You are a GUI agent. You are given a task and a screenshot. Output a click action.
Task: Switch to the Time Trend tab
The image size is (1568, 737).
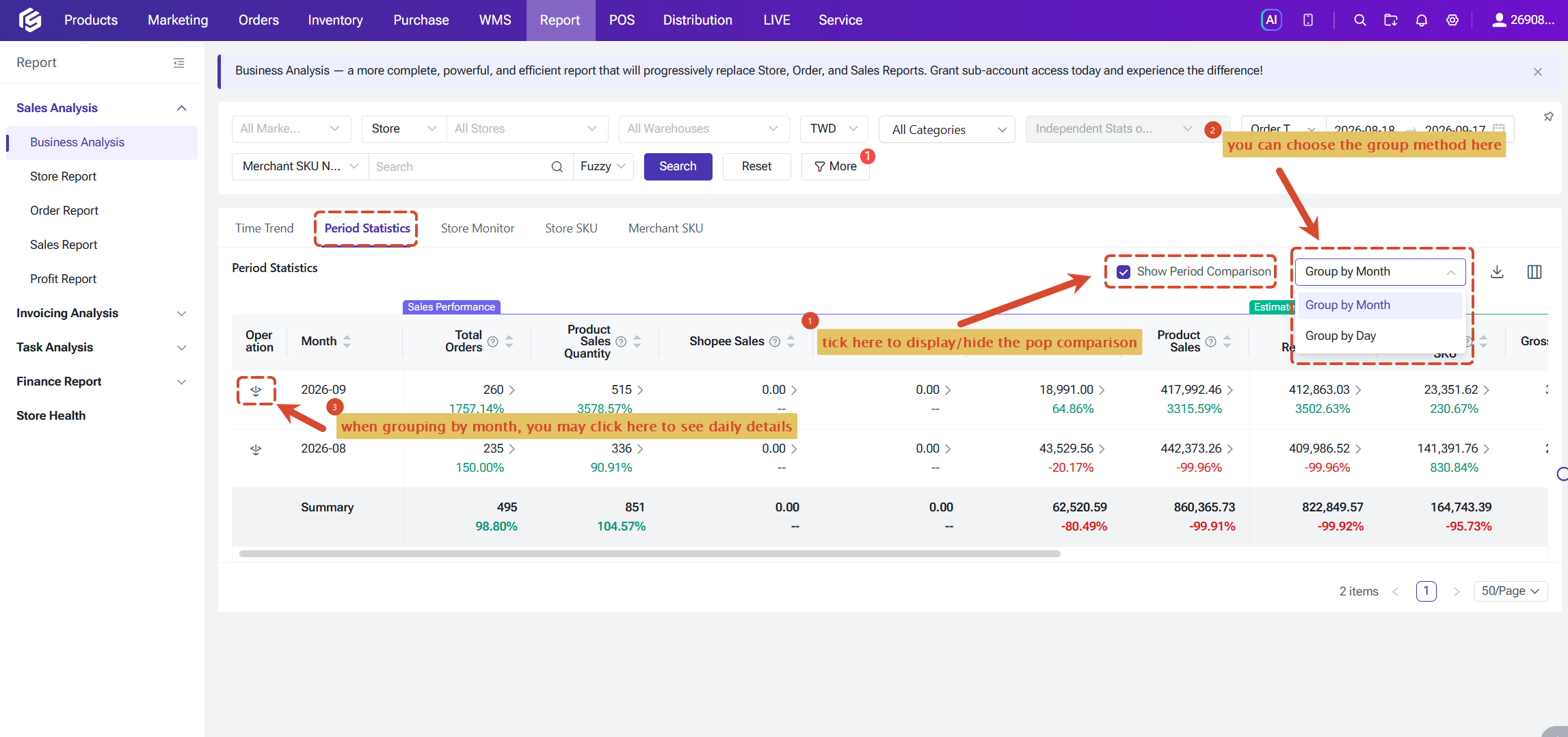(264, 228)
